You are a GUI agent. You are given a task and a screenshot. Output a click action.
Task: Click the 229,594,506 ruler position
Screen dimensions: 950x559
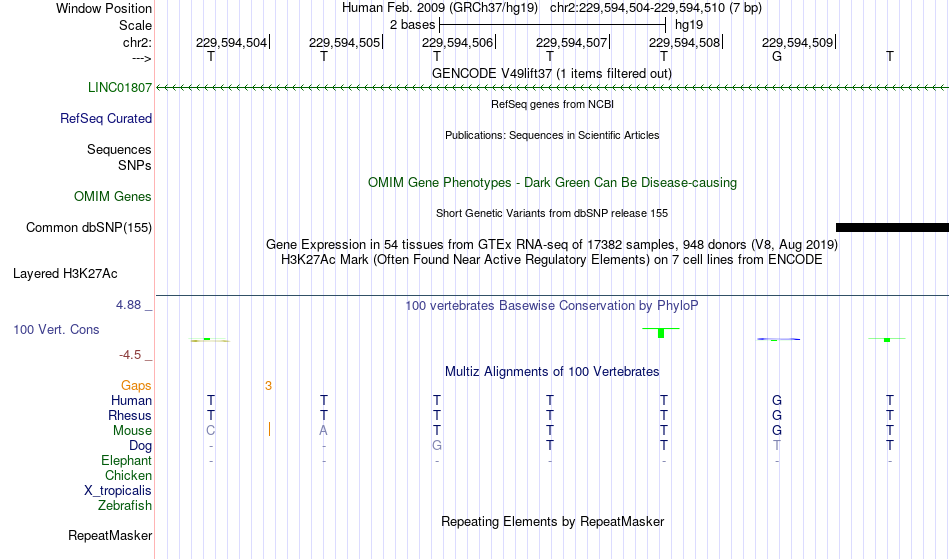click(457, 42)
